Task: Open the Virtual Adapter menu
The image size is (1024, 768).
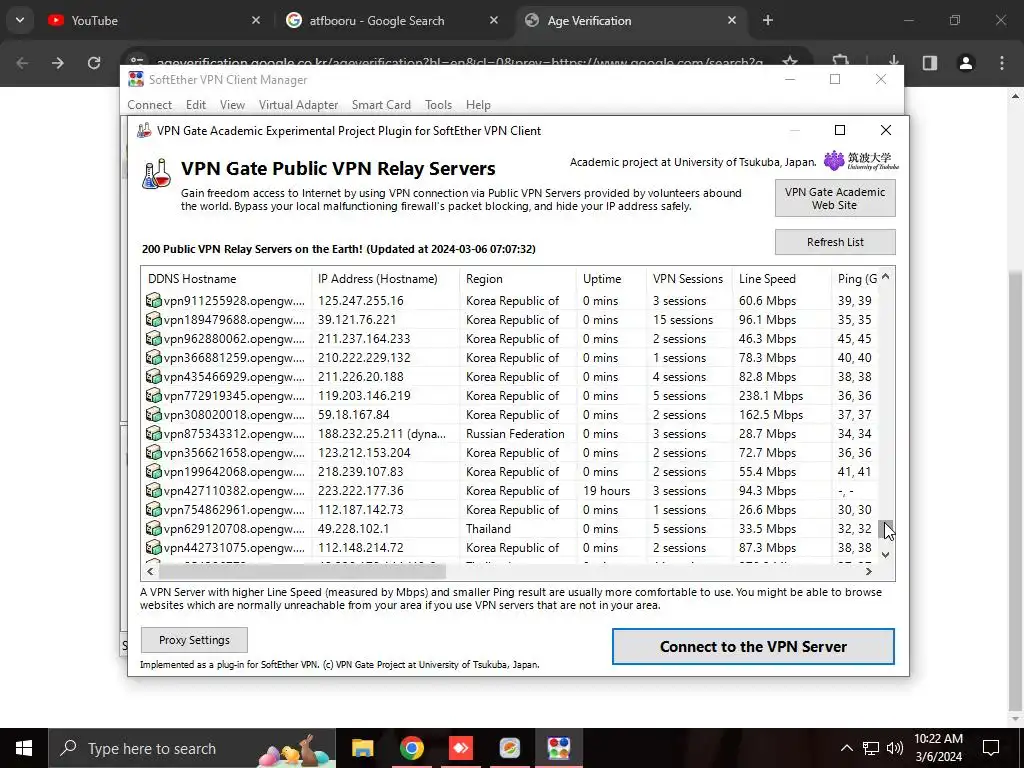Action: pos(298,104)
